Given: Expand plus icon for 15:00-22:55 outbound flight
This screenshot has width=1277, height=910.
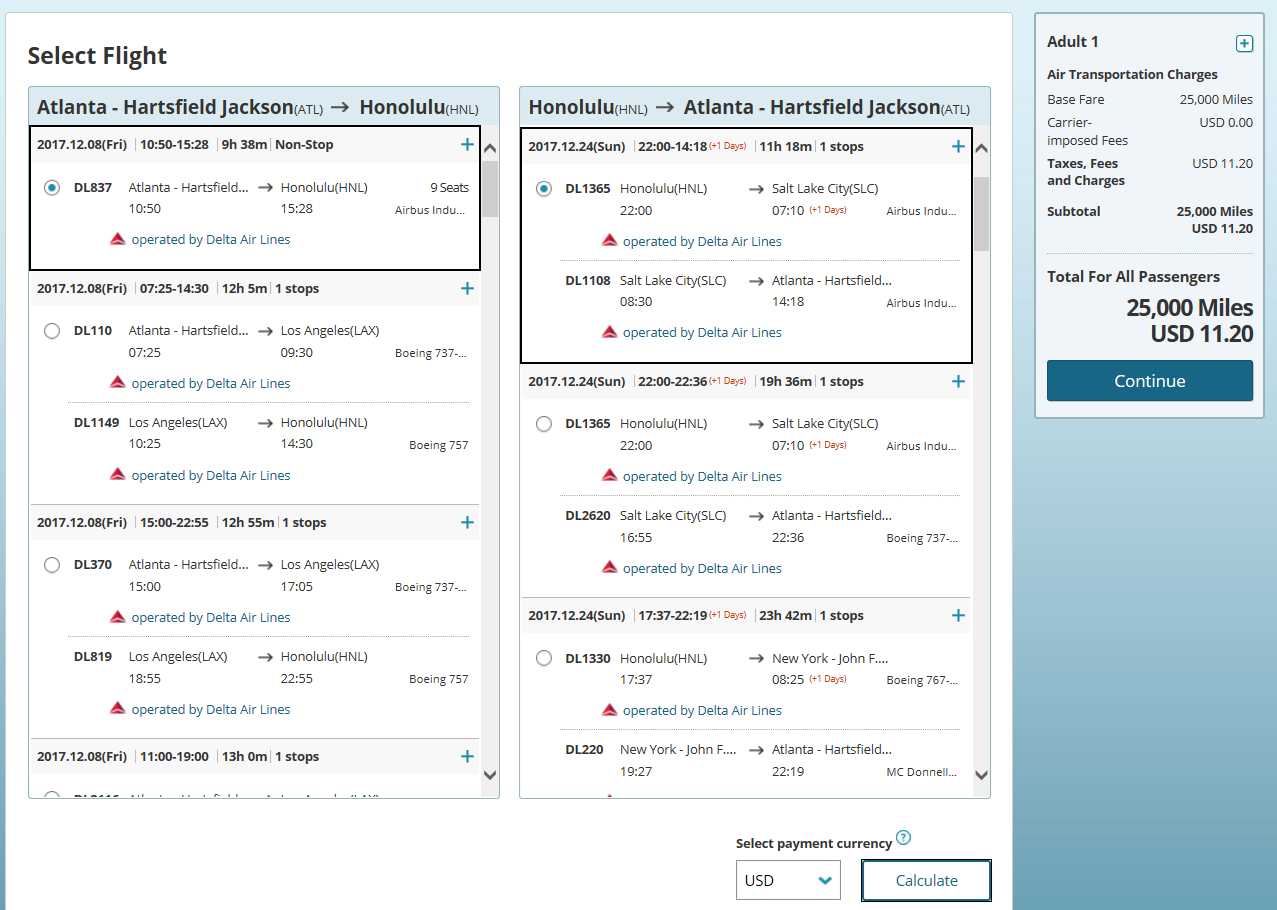Looking at the screenshot, I should (x=467, y=522).
